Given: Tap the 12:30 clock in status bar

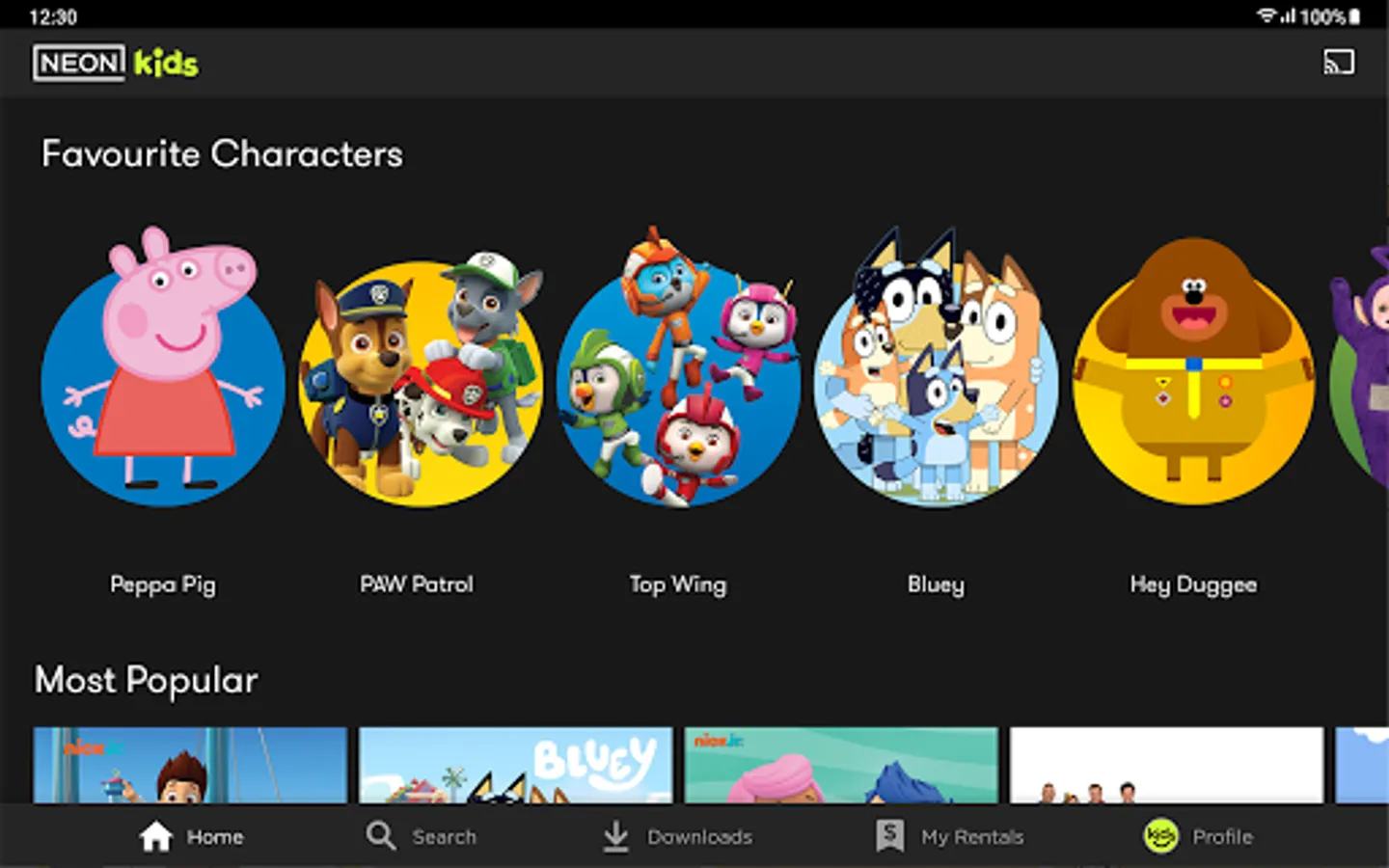Looking at the screenshot, I should pyautogui.click(x=53, y=16).
